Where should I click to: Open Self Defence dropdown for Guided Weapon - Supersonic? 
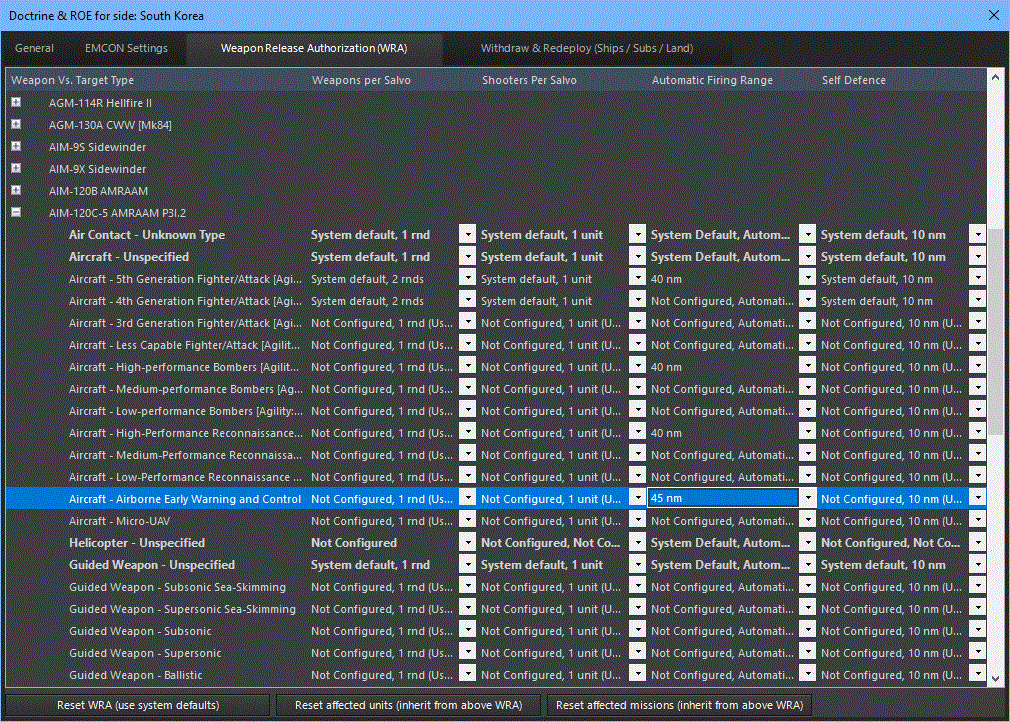tap(977, 652)
